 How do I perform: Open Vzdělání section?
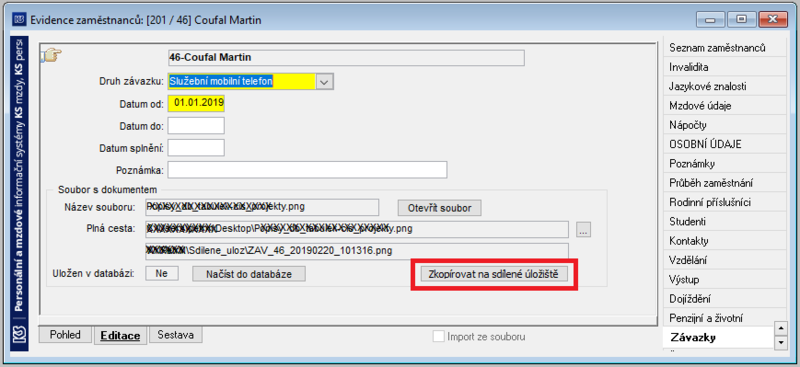[x=725, y=260]
